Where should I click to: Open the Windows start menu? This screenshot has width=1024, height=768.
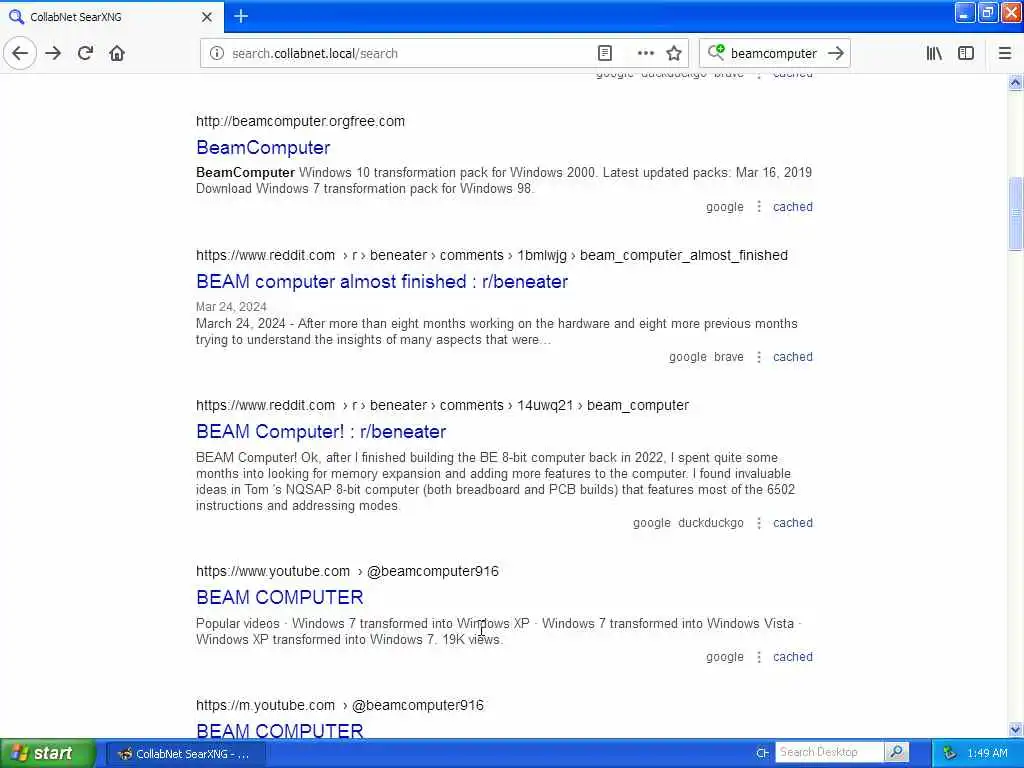pyautogui.click(x=48, y=754)
